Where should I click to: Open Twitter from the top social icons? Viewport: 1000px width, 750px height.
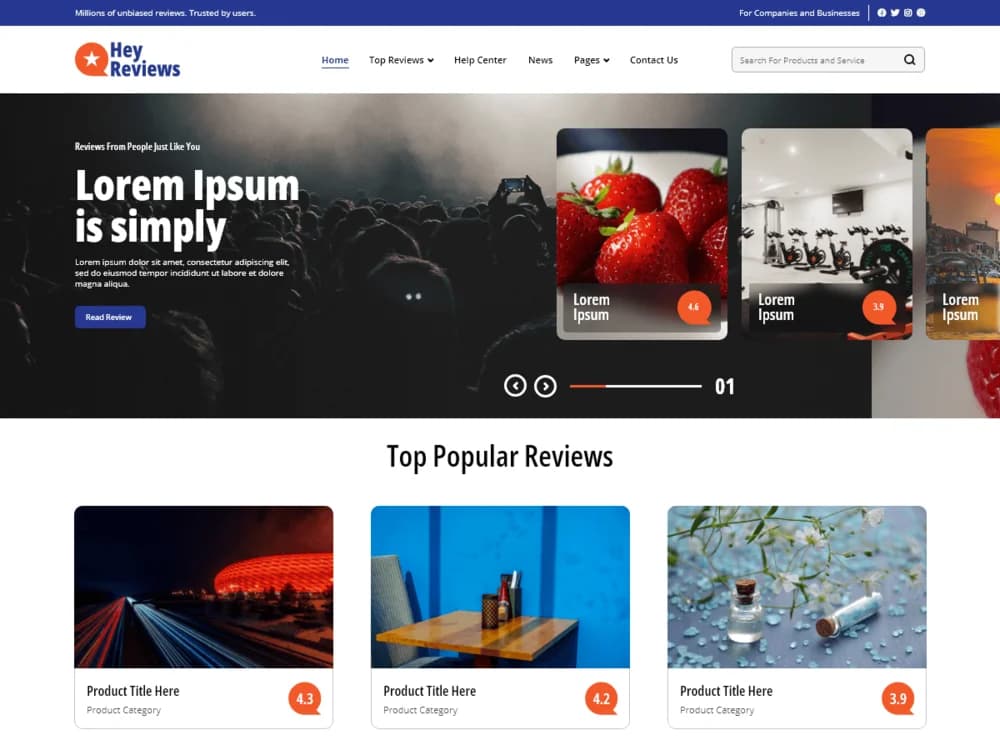pyautogui.click(x=895, y=13)
